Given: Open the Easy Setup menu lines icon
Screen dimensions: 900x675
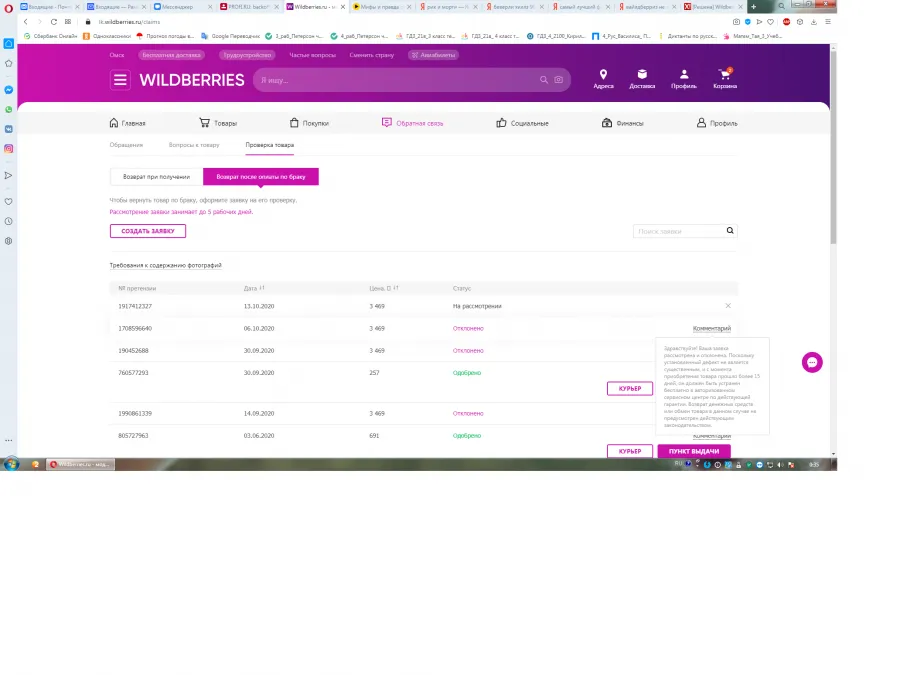Looking at the screenshot, I should point(828,22).
